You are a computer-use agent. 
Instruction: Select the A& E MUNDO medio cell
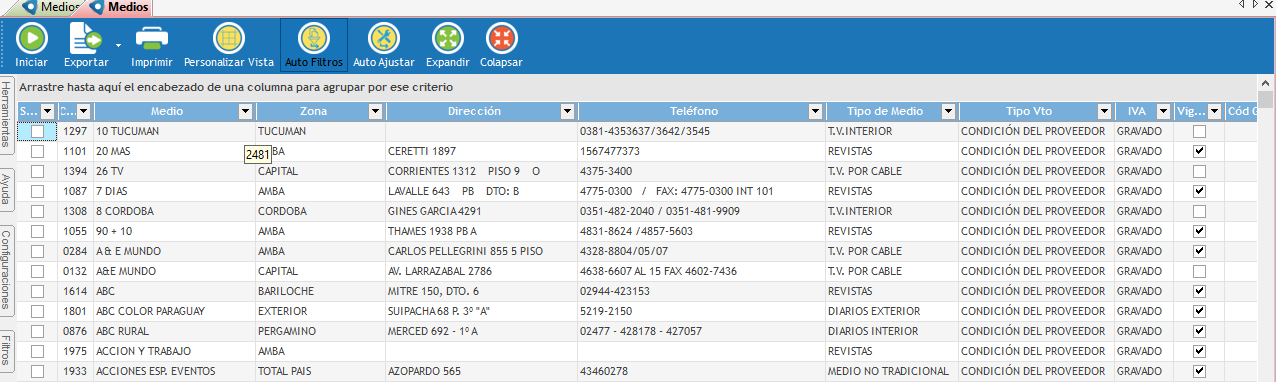tap(174, 251)
